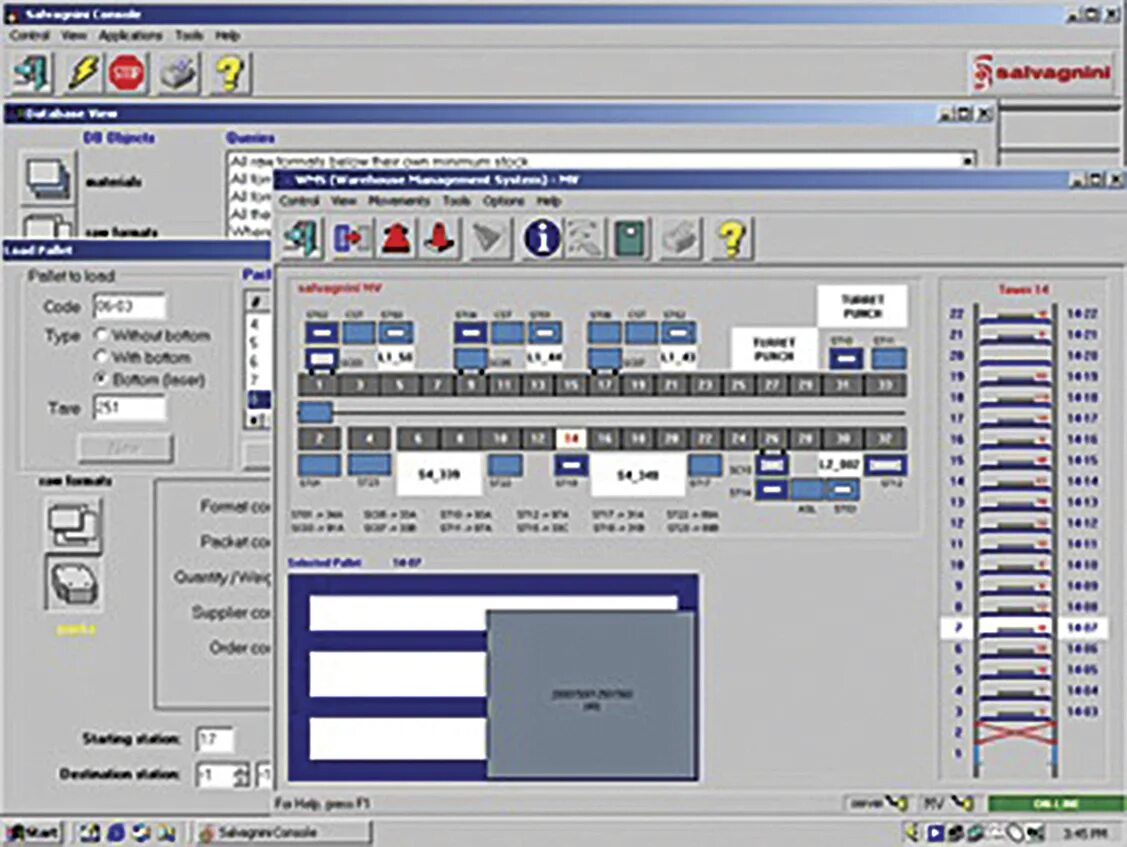Viewport: 1127px width, 847px height.
Task: Click the yellow question mark in Console toolbar
Action: (229, 73)
